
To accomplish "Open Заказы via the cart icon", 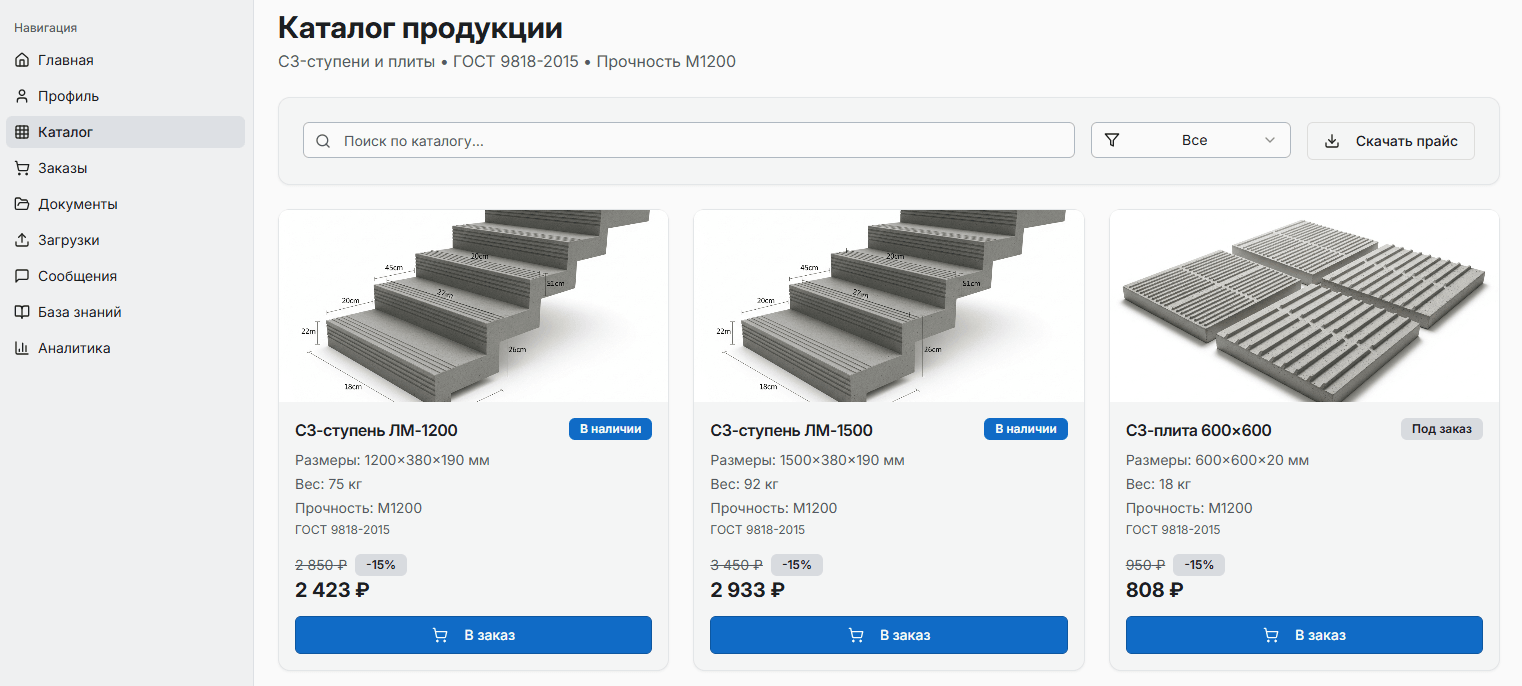I will 21,167.
